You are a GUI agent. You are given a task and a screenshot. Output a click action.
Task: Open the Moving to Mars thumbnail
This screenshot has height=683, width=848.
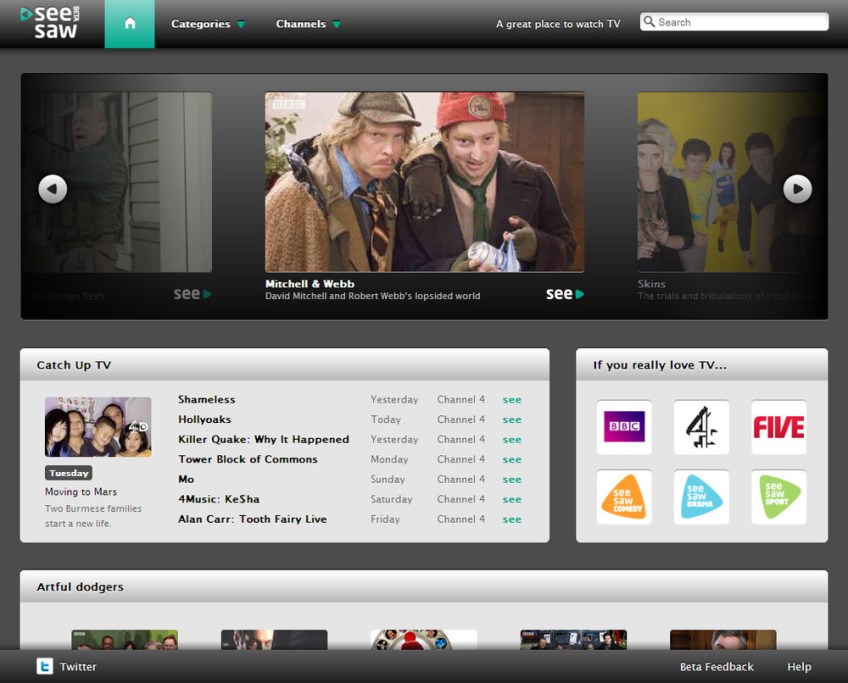pos(97,425)
